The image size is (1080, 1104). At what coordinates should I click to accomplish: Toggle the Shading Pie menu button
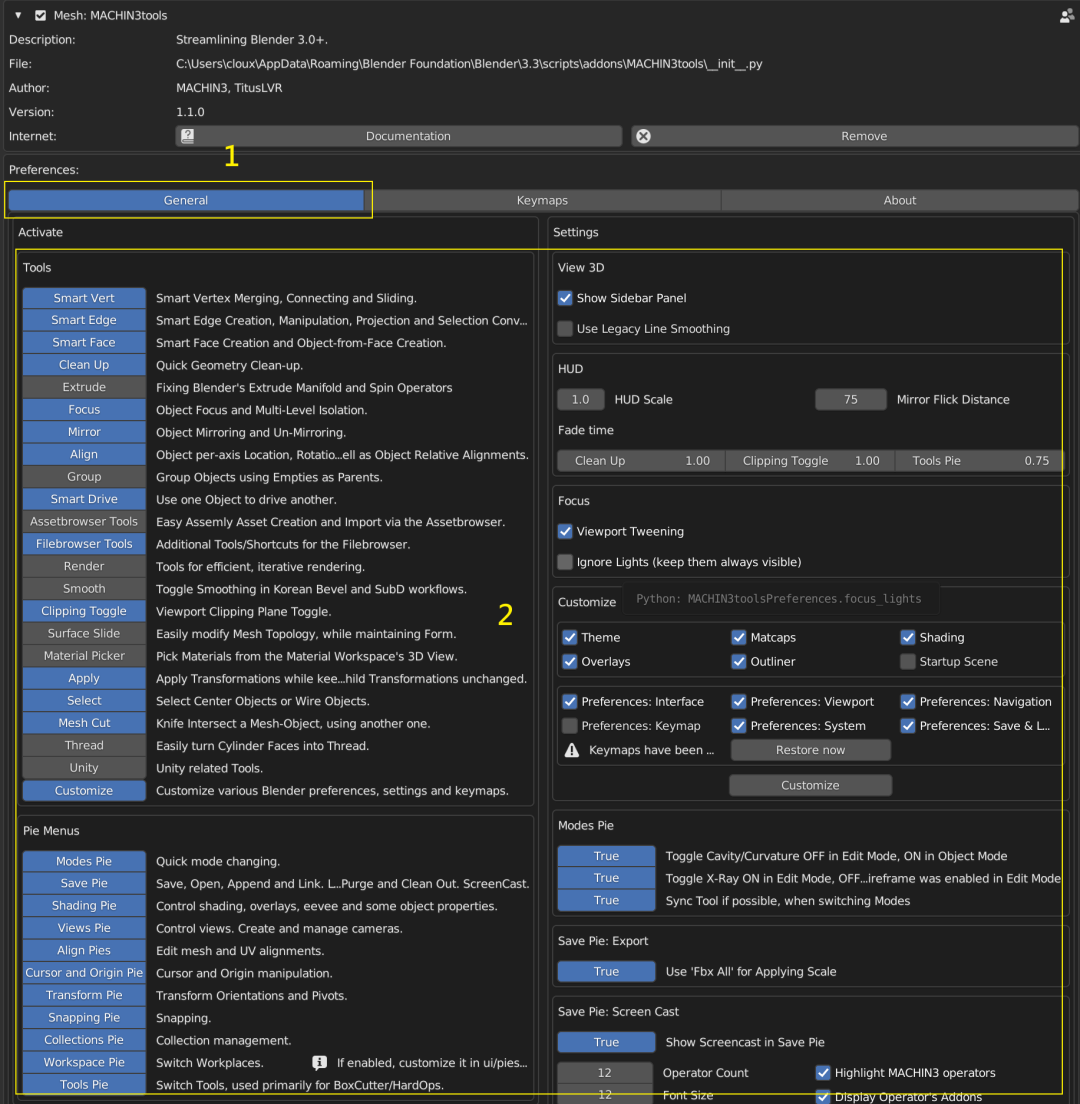click(x=84, y=905)
